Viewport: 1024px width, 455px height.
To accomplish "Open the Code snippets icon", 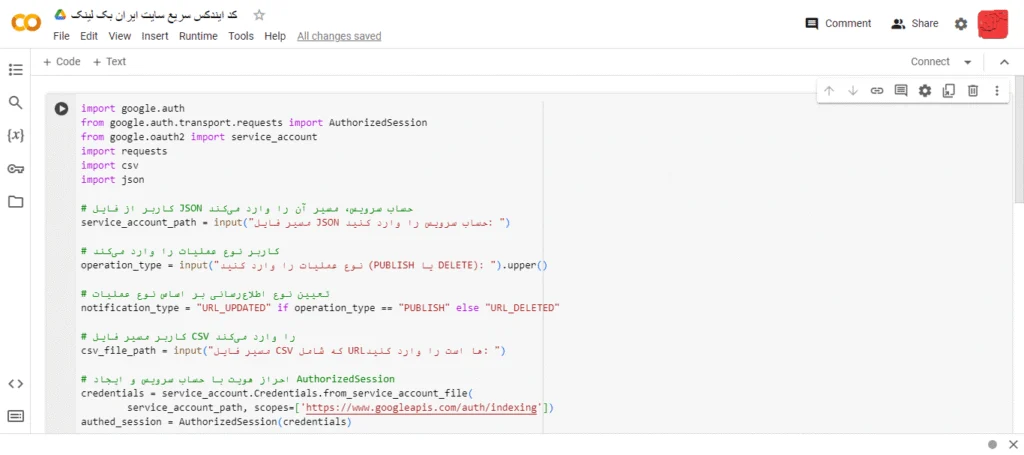I will 16,384.
